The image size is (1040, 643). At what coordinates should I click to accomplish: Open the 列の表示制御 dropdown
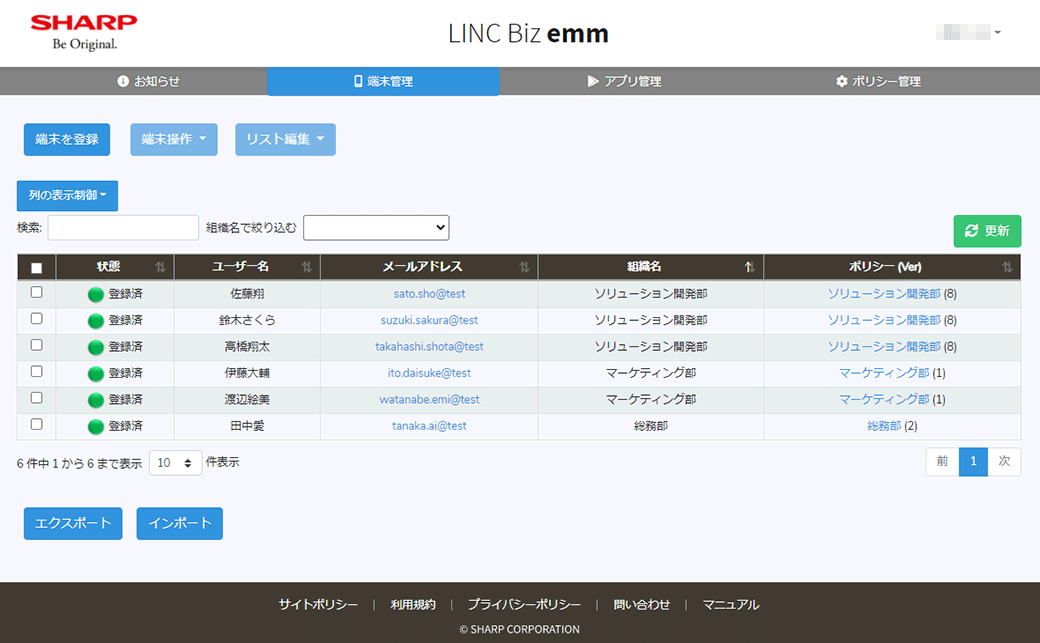pos(67,196)
